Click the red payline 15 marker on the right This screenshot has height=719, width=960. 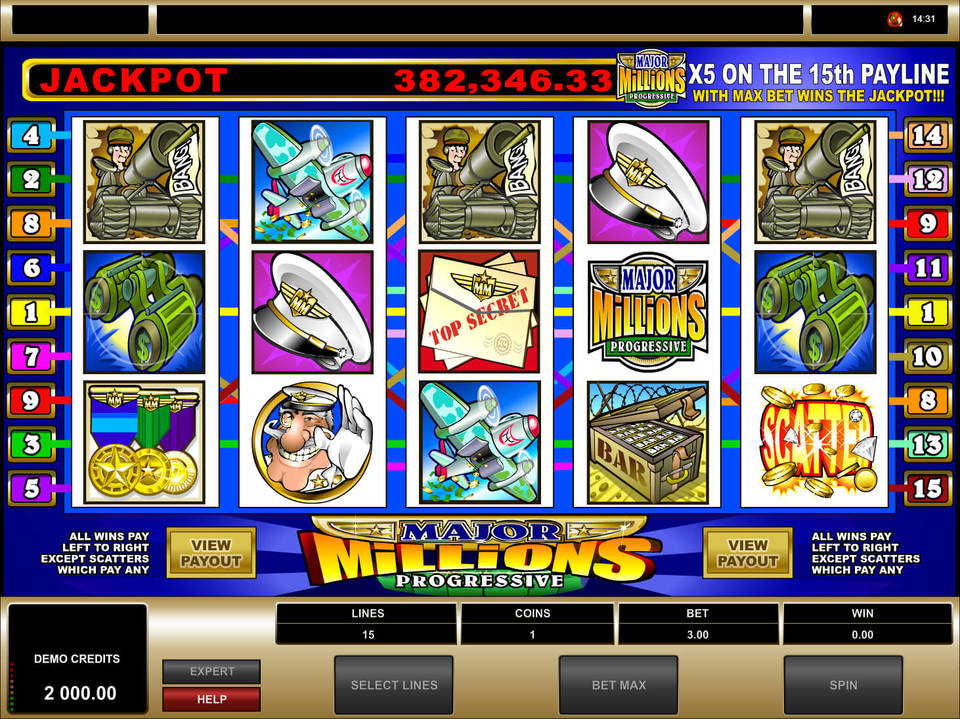(927, 488)
